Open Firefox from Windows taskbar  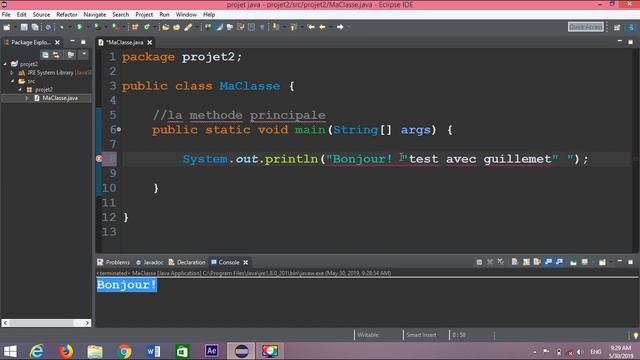tap(66, 351)
